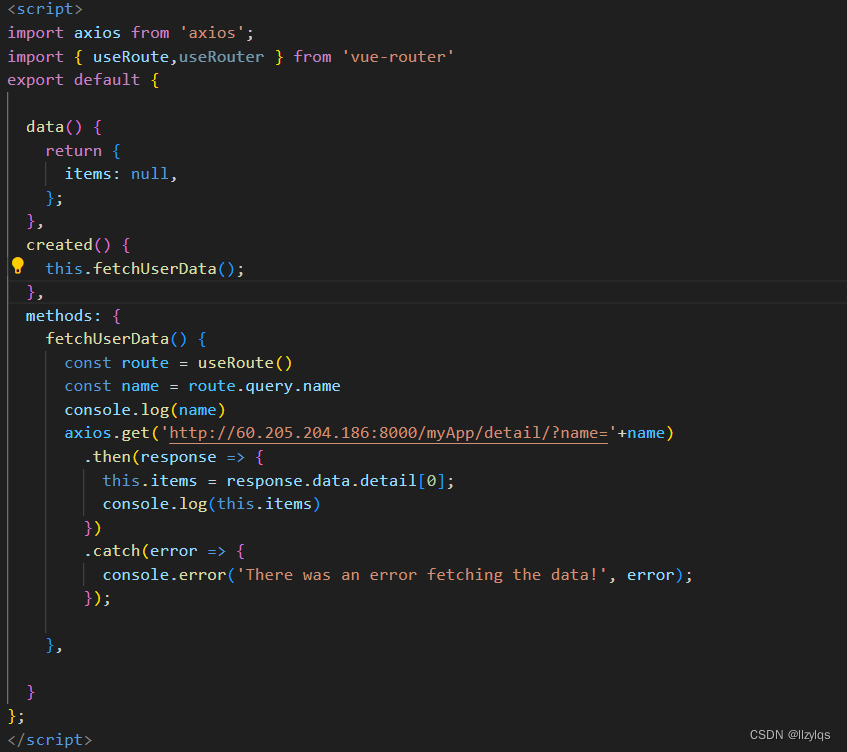Open the underlined http://60.205.204.186:8000 URL link
Screen dimensions: 847x752
click(388, 433)
